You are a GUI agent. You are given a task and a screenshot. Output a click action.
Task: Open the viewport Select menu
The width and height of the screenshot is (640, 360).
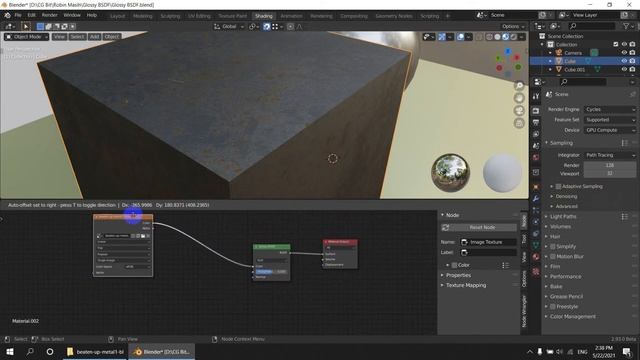77,37
